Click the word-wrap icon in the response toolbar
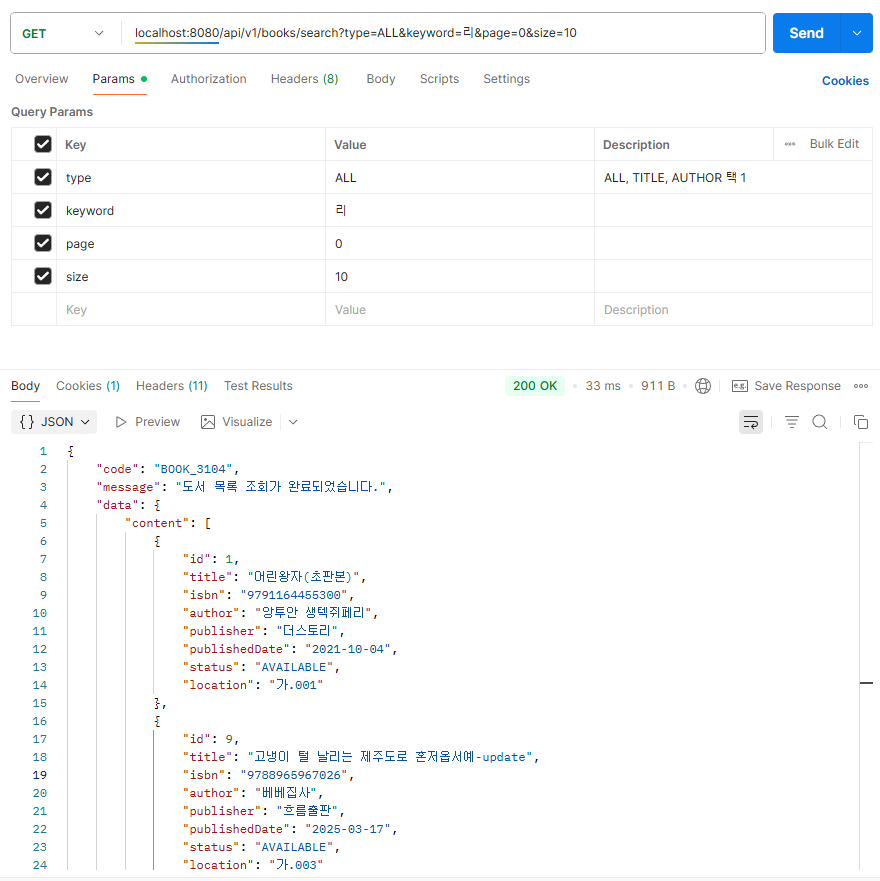This screenshot has height=881, width=880. 750,422
